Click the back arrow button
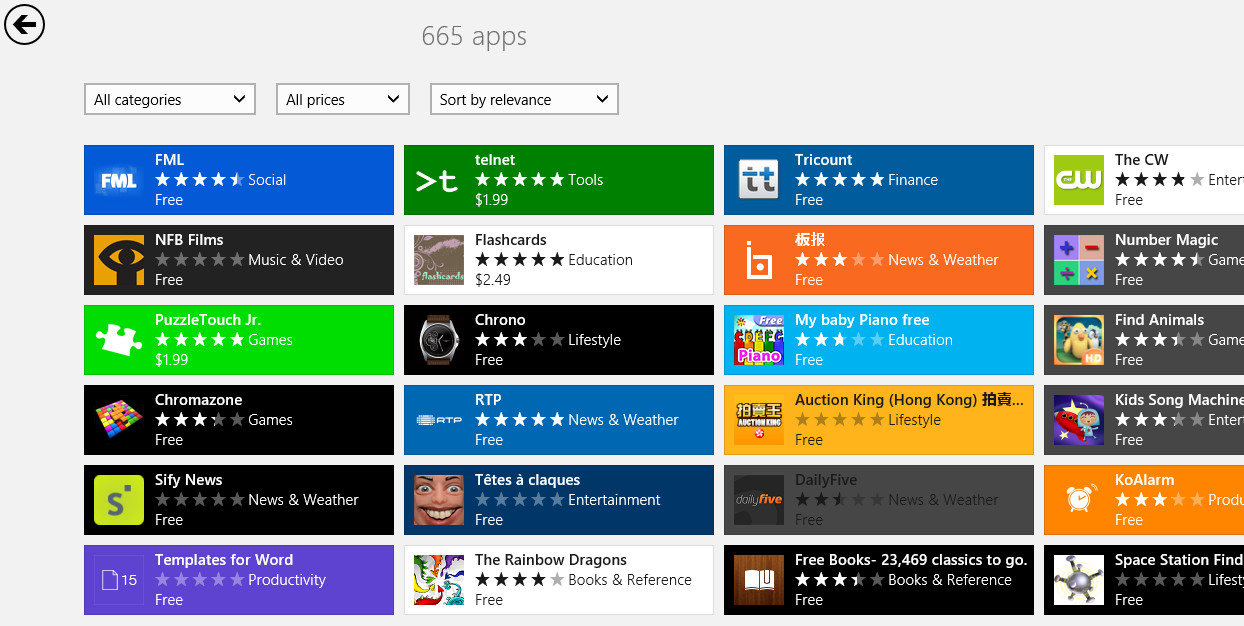The width and height of the screenshot is (1244, 626). pos(25,24)
